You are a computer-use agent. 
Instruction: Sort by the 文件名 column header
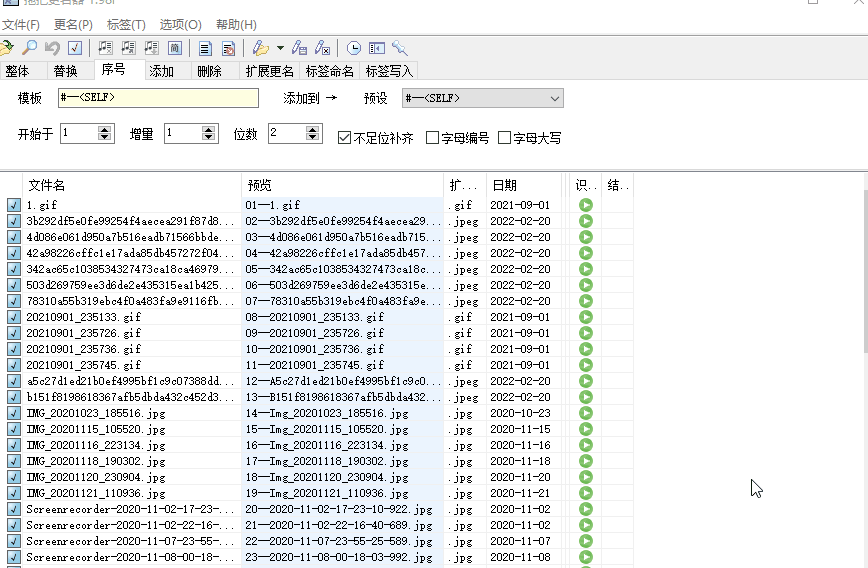pyautogui.click(x=132, y=185)
